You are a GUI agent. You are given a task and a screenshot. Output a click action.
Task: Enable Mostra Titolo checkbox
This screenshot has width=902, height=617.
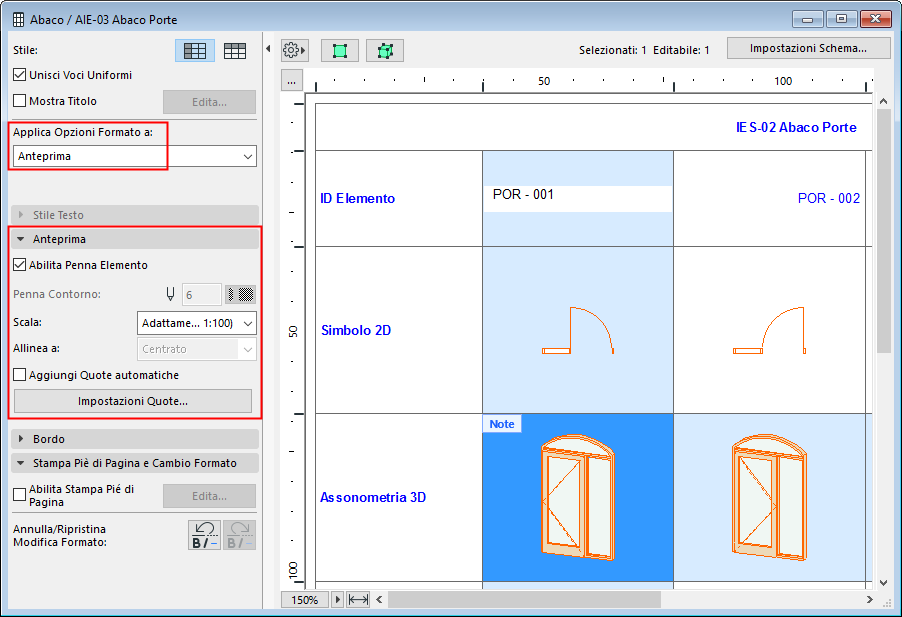coord(20,101)
